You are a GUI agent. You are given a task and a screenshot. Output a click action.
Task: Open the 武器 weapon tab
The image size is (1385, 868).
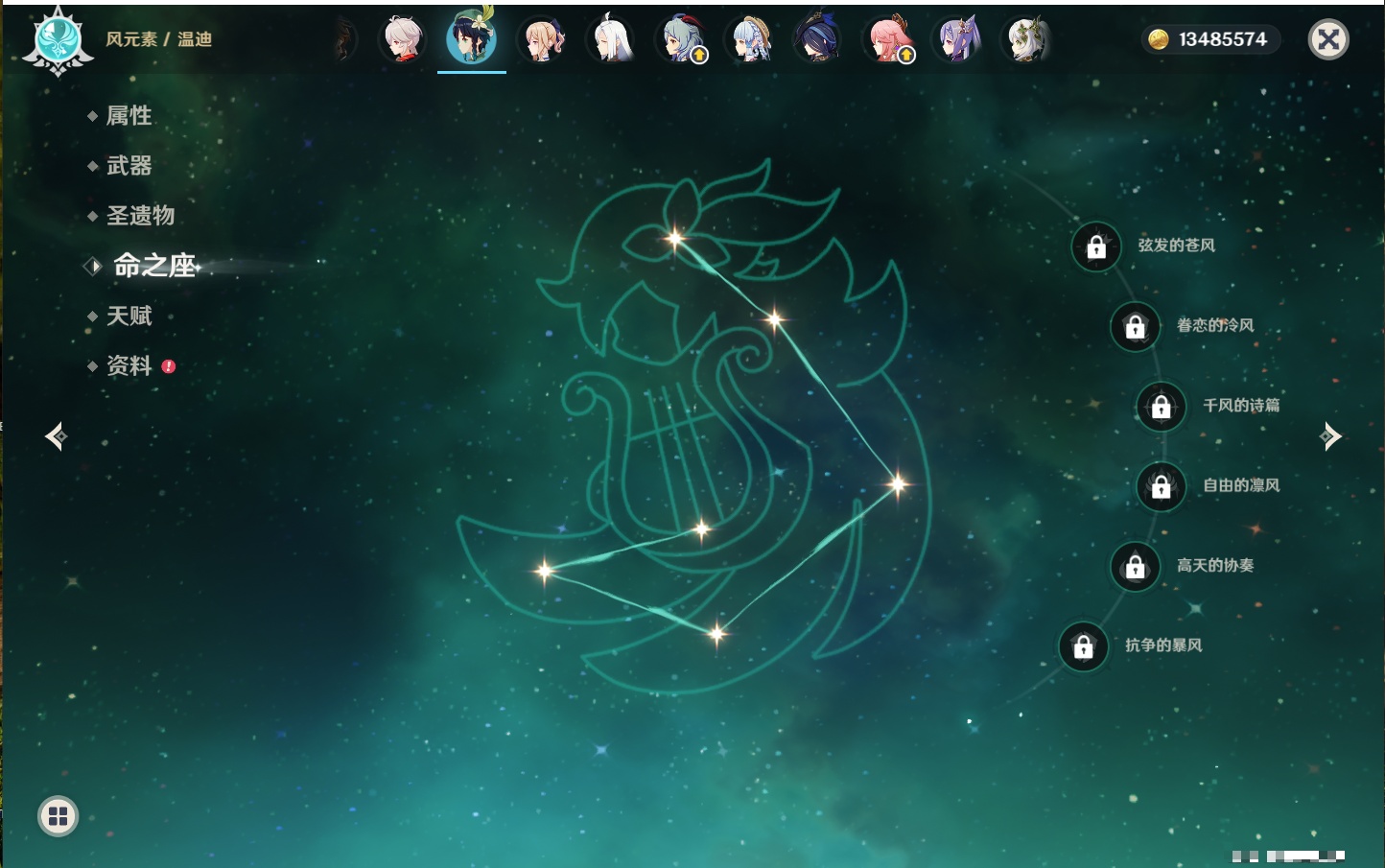129,166
